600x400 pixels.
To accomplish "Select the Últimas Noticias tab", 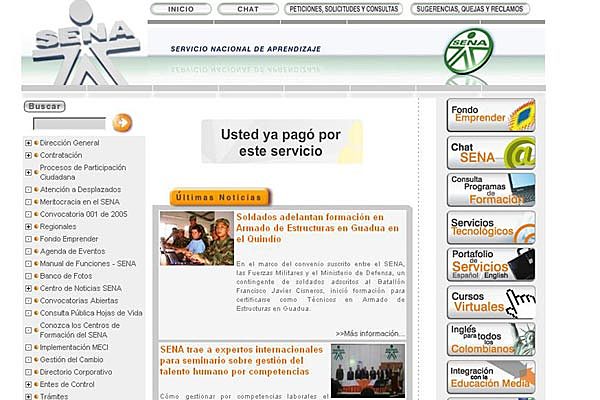I will pyautogui.click(x=220, y=198).
